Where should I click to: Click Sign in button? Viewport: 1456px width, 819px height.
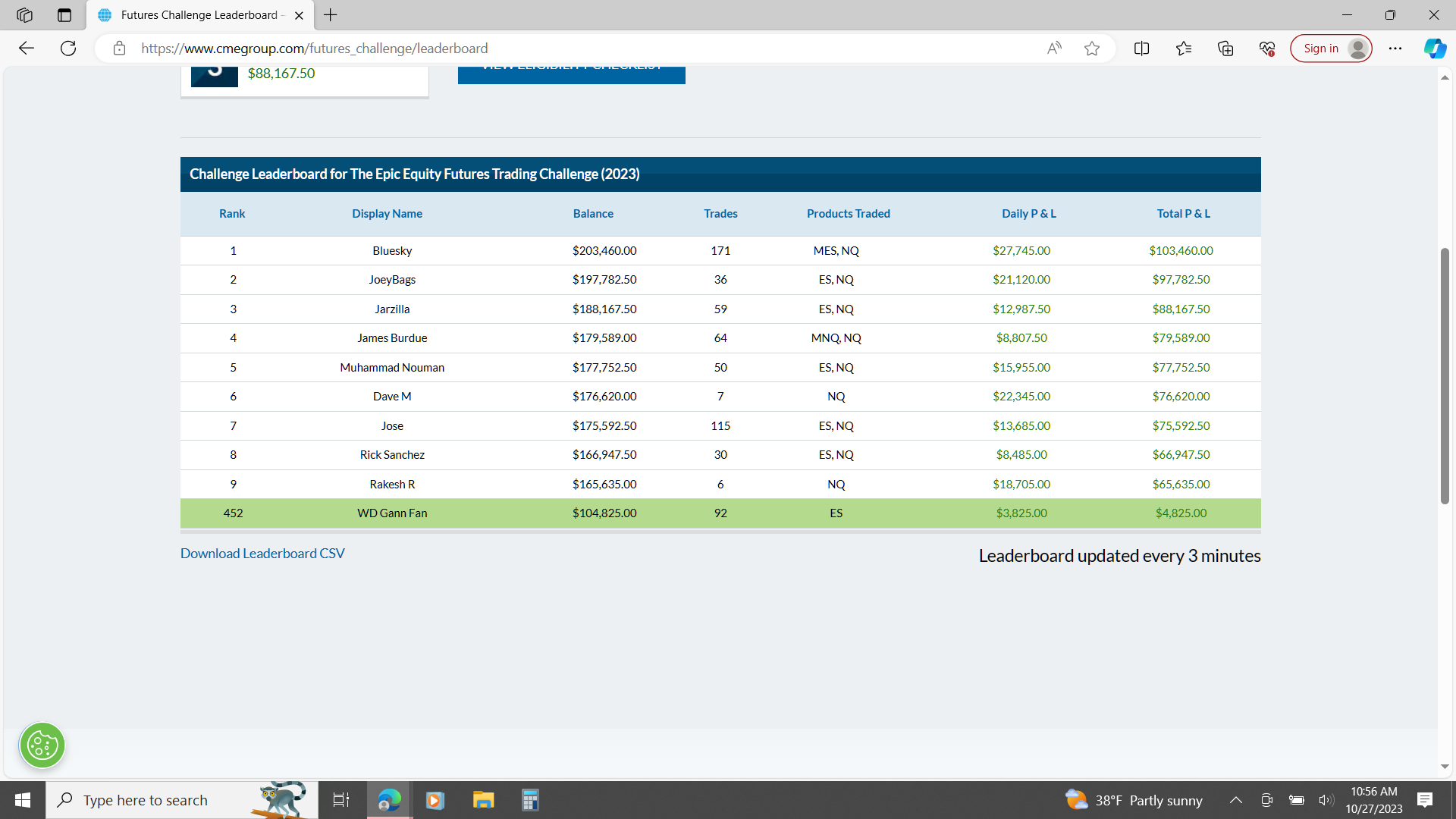click(x=1331, y=49)
